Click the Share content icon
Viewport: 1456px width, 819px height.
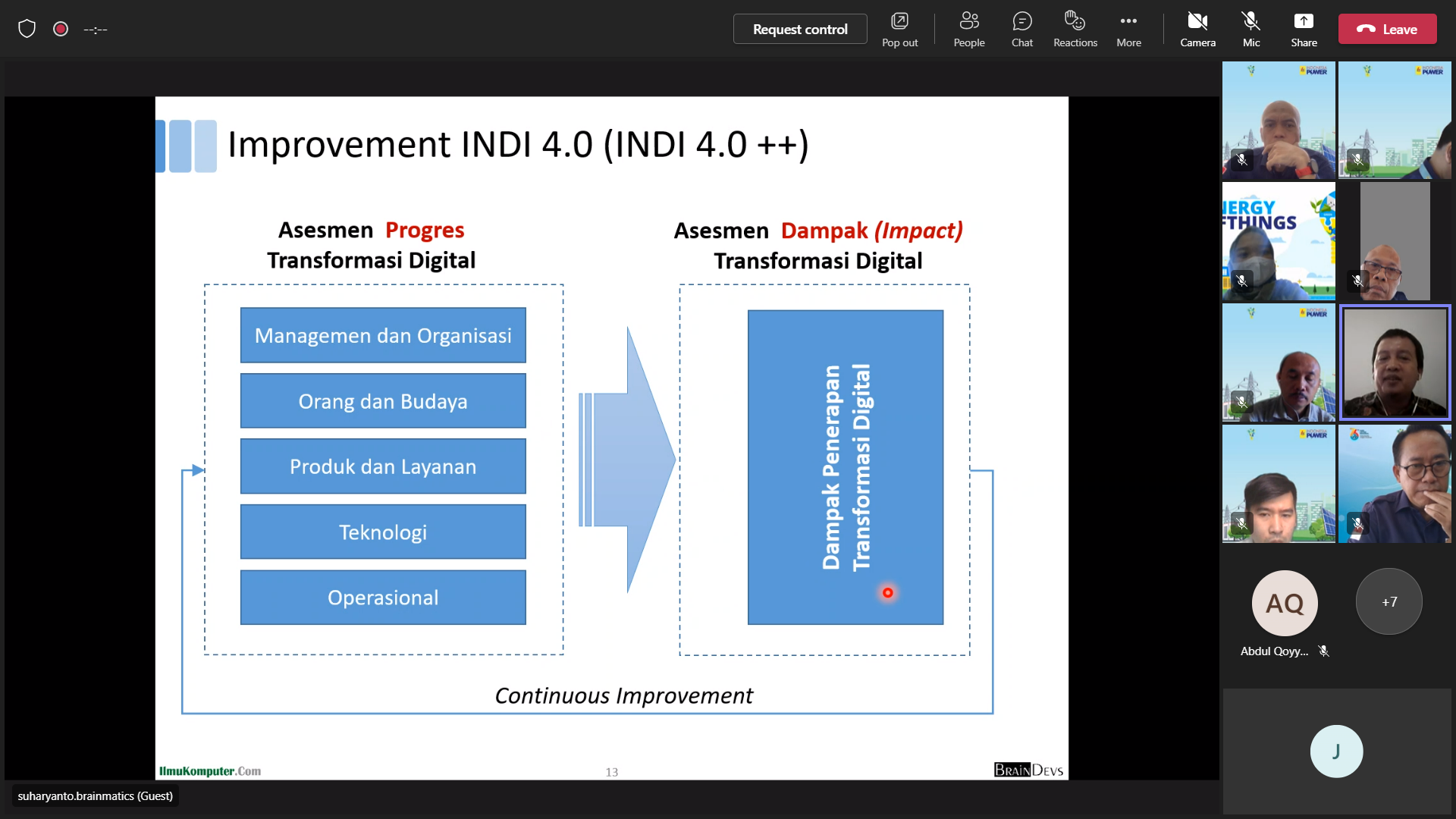coord(1304,29)
